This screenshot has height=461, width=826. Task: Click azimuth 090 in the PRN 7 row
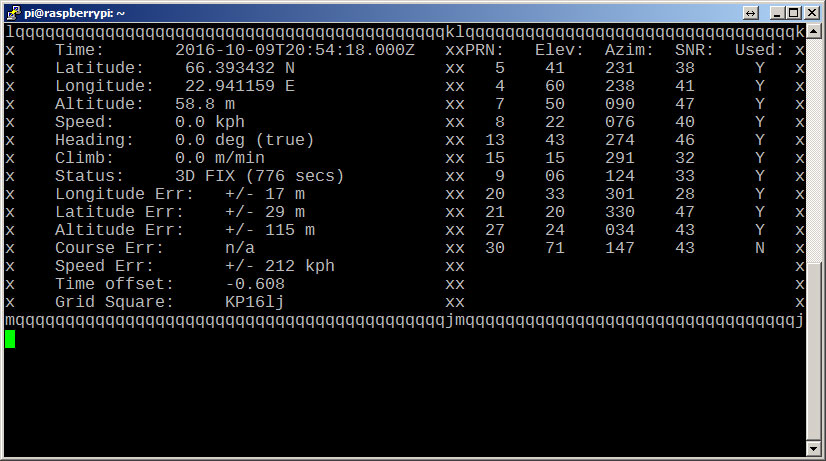tap(620, 104)
